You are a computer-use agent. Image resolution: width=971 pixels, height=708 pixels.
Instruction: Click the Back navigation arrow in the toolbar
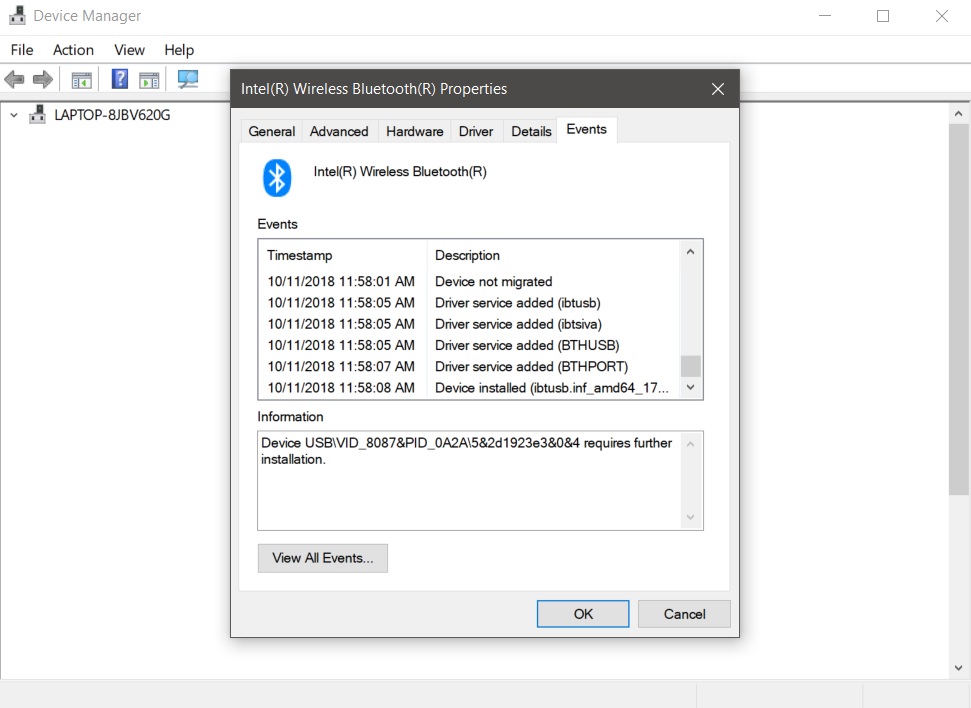point(14,78)
